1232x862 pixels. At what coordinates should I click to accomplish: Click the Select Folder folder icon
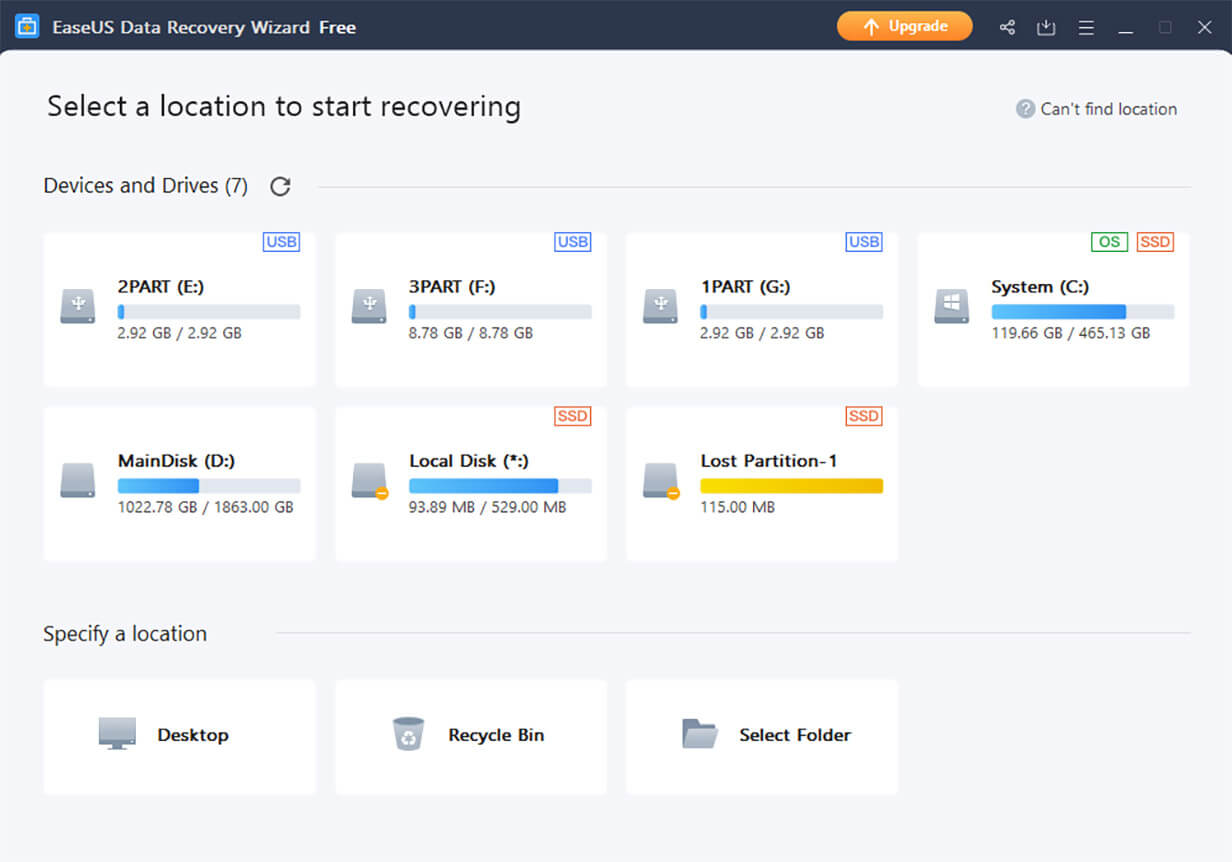coord(700,734)
